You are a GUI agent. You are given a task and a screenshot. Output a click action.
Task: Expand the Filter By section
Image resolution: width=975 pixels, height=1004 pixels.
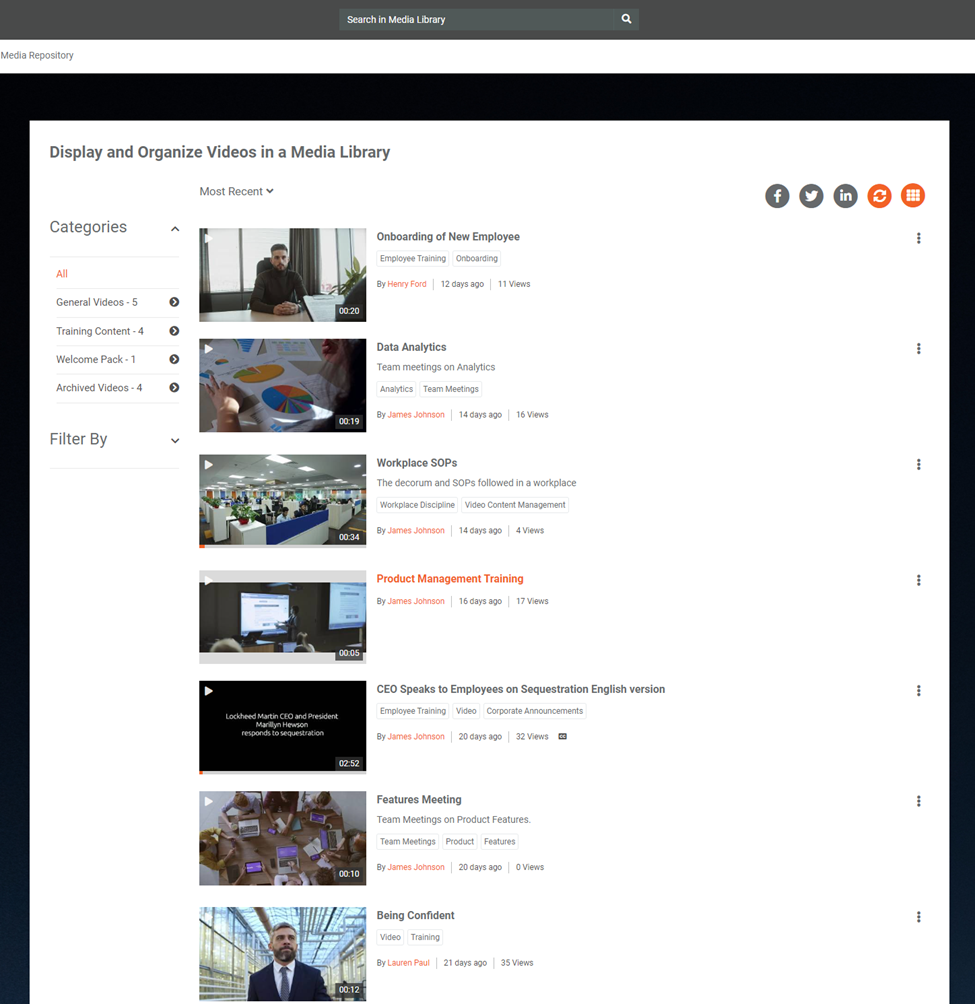(x=175, y=441)
